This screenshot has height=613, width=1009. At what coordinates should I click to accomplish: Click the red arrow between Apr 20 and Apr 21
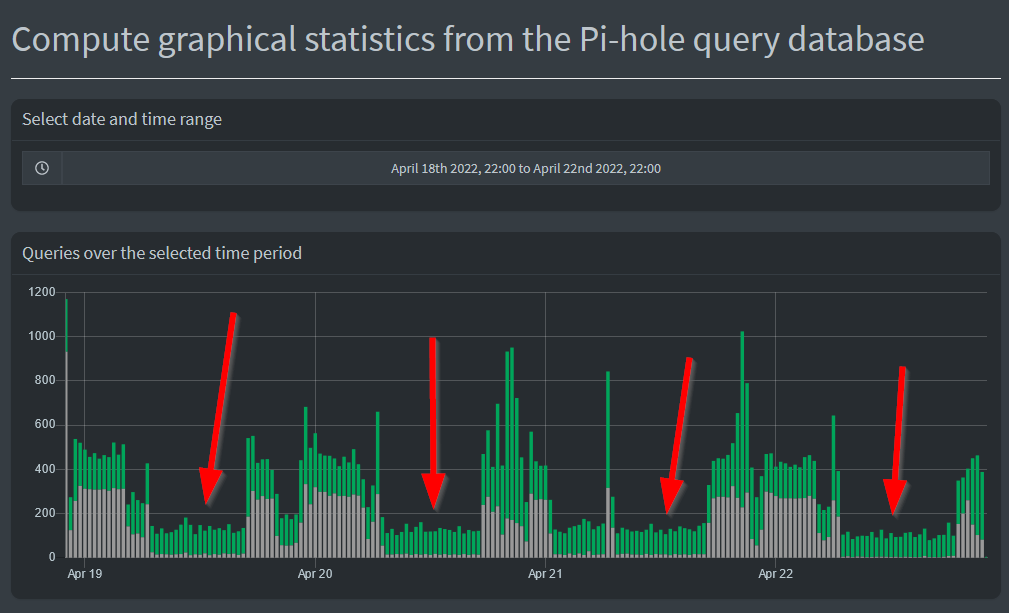(433, 420)
